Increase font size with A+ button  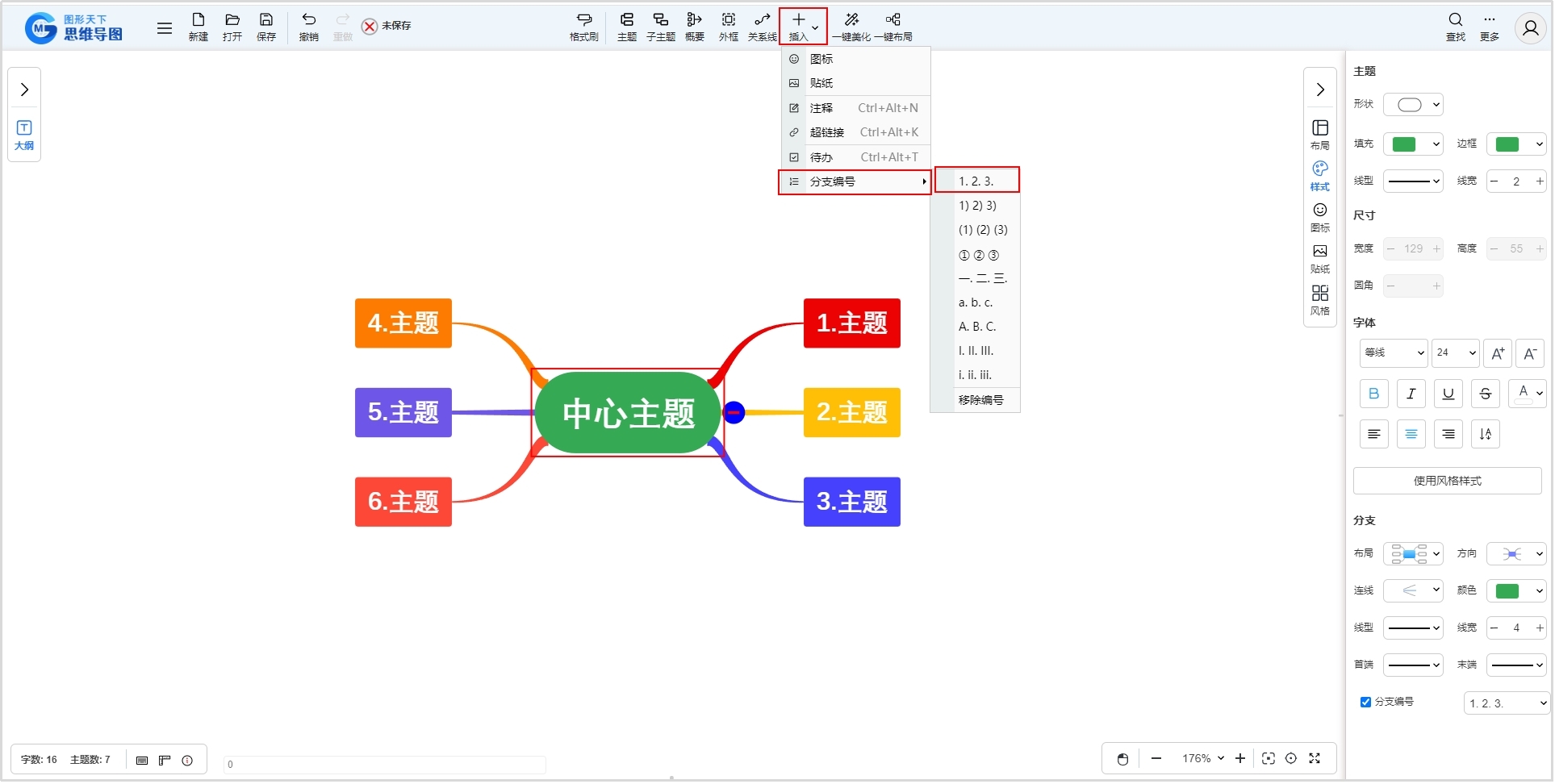1498,353
